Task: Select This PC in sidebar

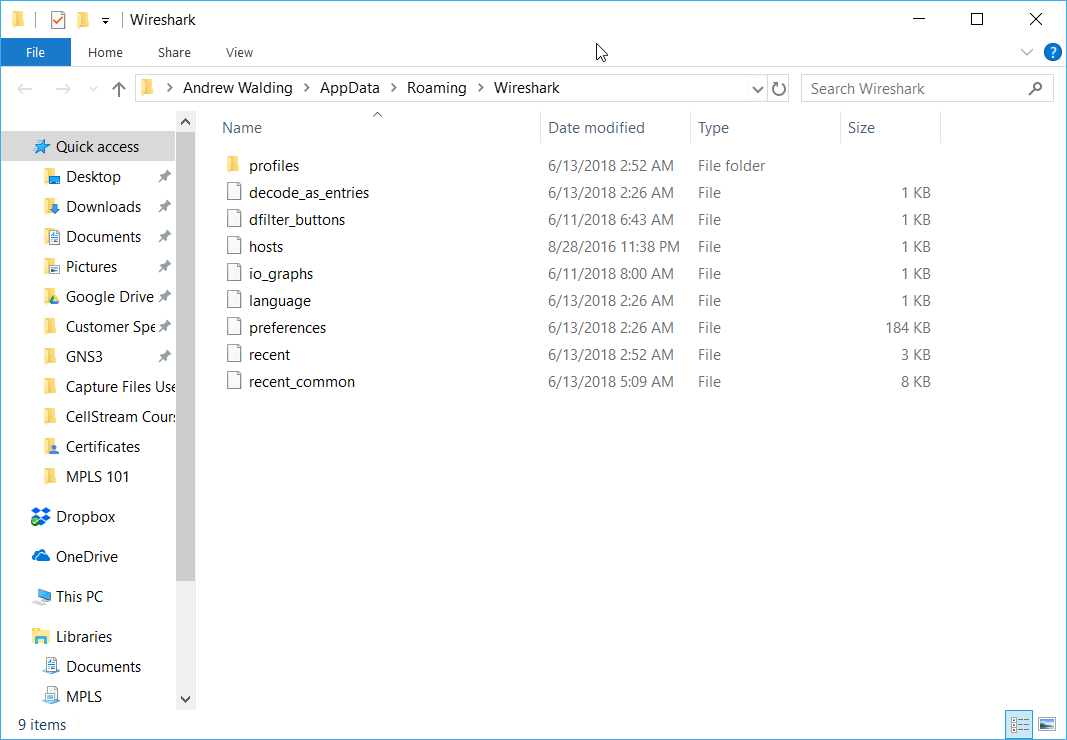Action: click(79, 597)
